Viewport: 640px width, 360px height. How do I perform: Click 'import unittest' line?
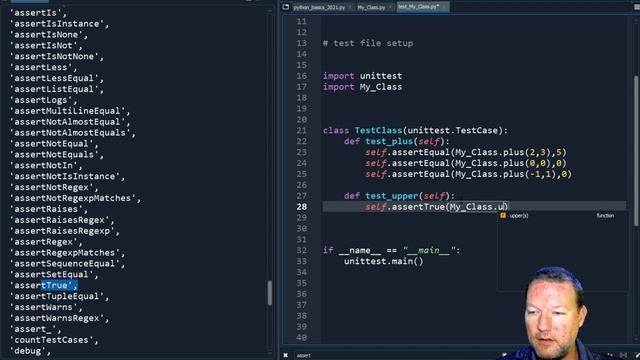(362, 76)
